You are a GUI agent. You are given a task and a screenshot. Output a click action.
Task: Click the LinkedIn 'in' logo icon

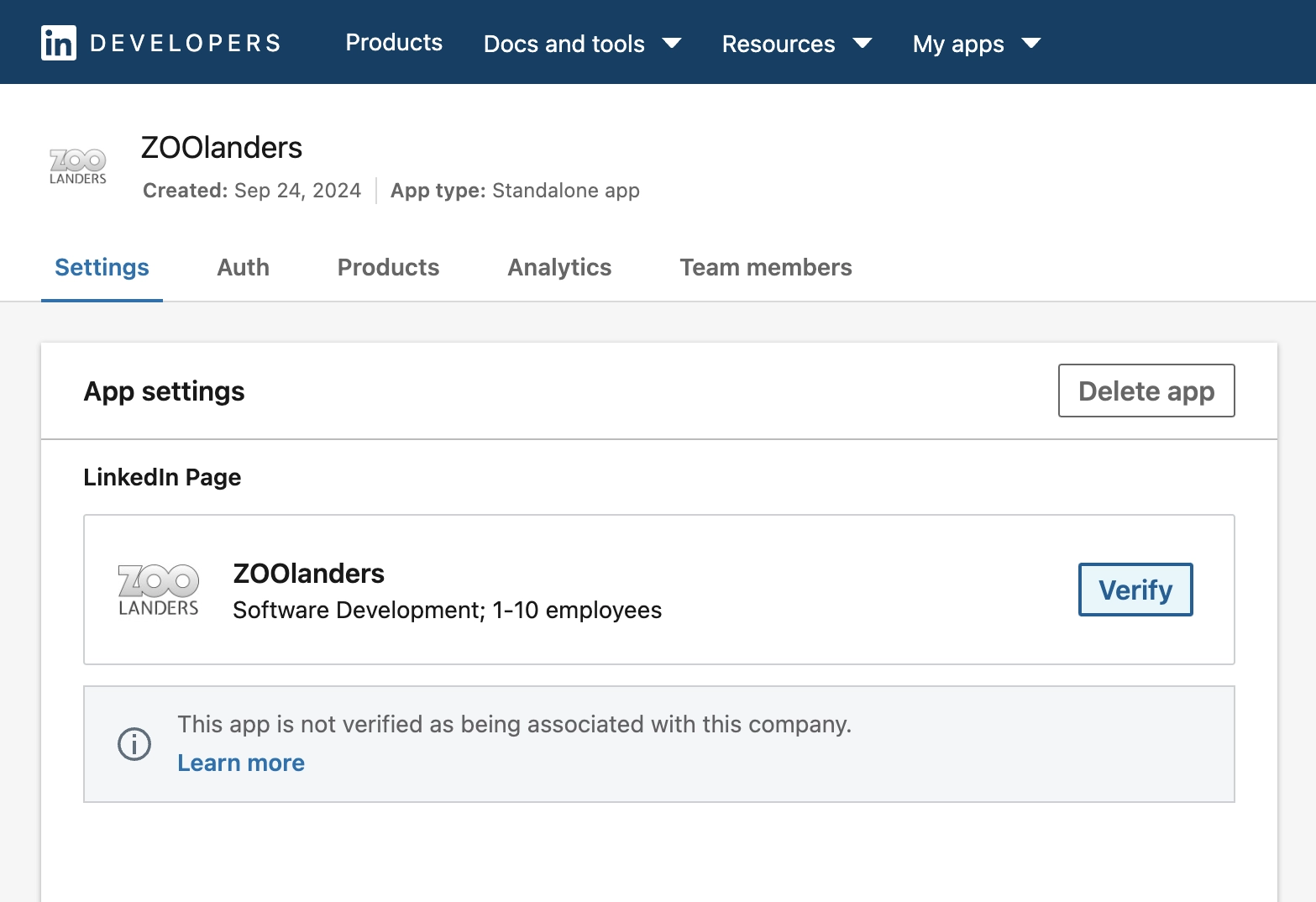pyautogui.click(x=58, y=43)
